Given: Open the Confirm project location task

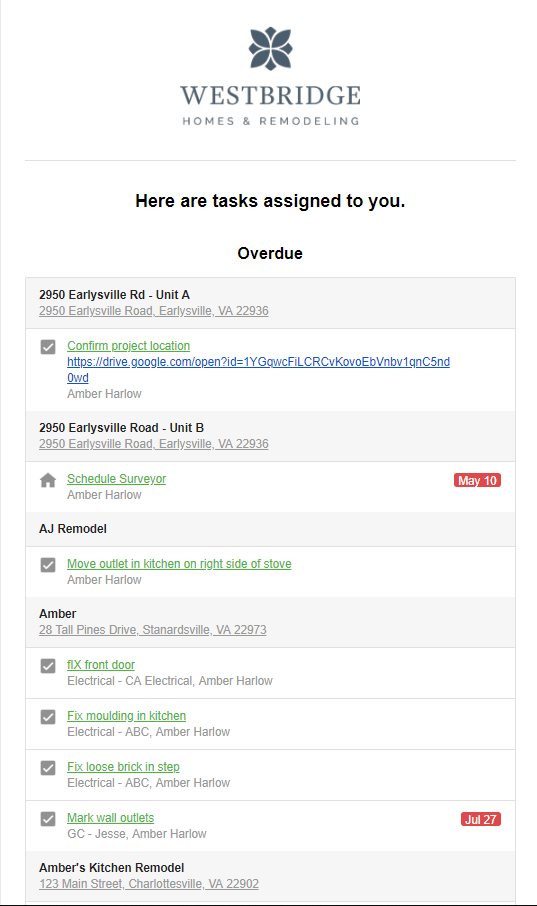Looking at the screenshot, I should [128, 346].
